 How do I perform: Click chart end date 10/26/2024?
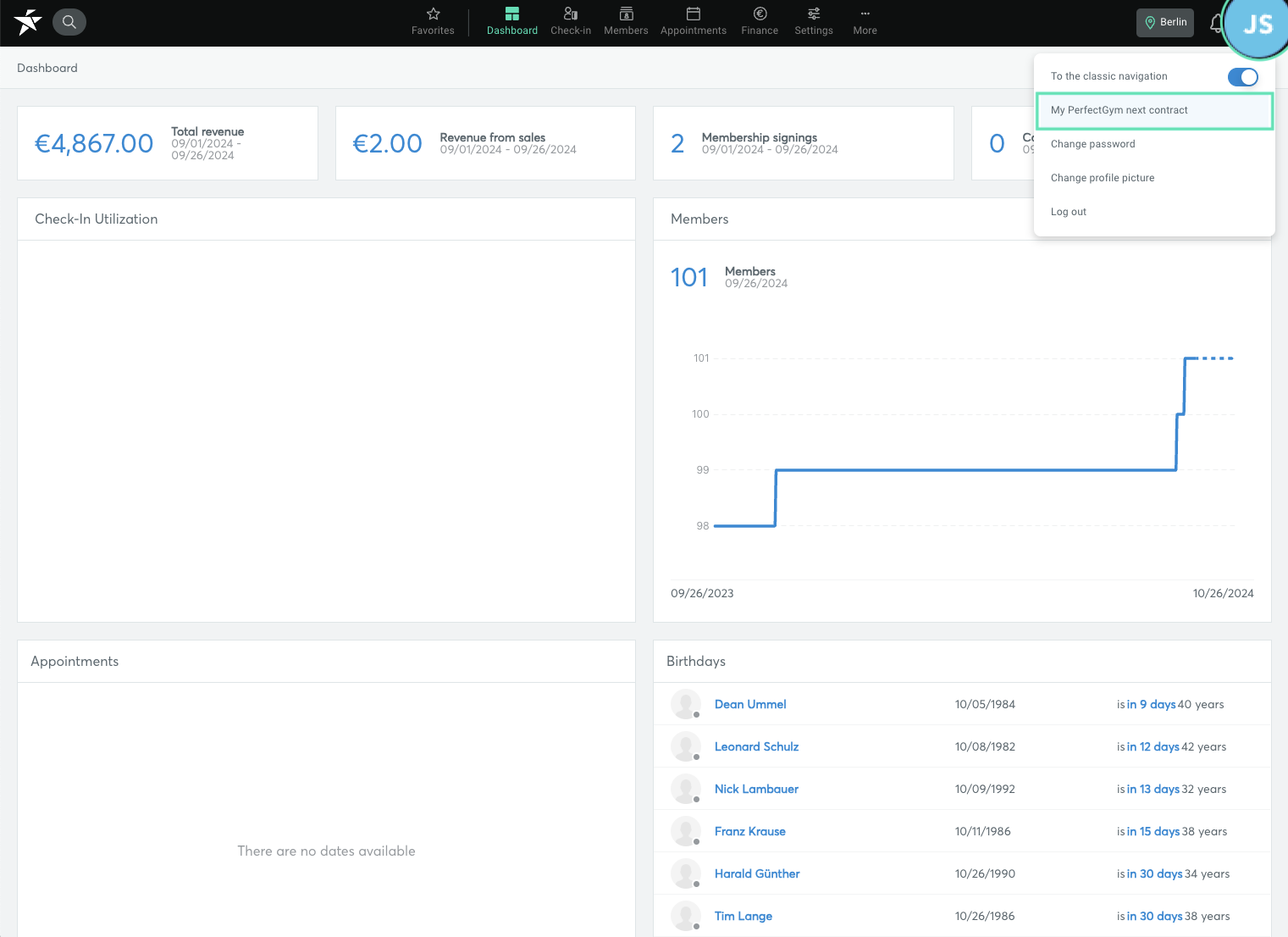point(1223,593)
